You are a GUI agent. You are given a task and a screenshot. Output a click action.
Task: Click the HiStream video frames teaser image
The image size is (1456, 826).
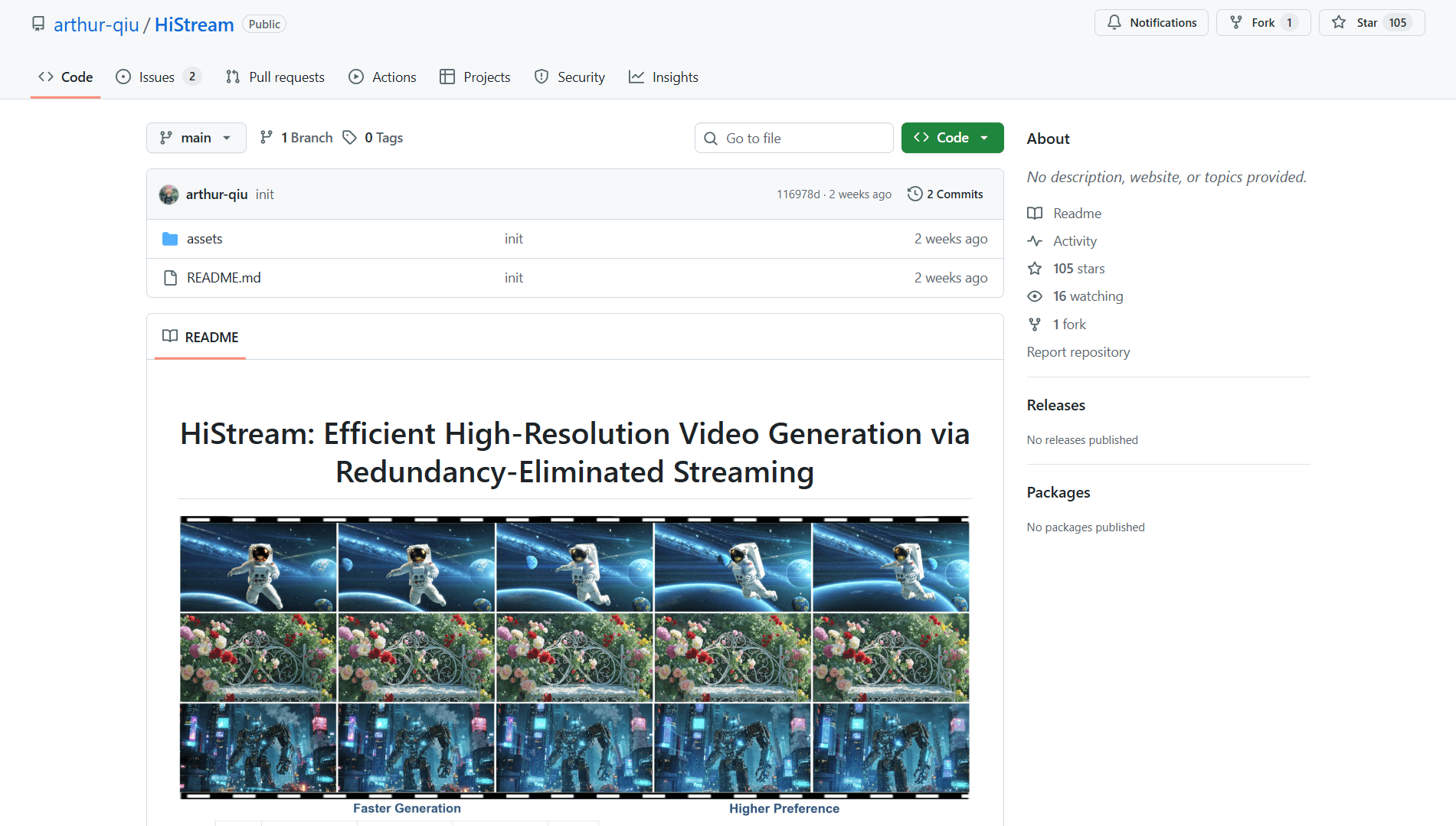(574, 657)
